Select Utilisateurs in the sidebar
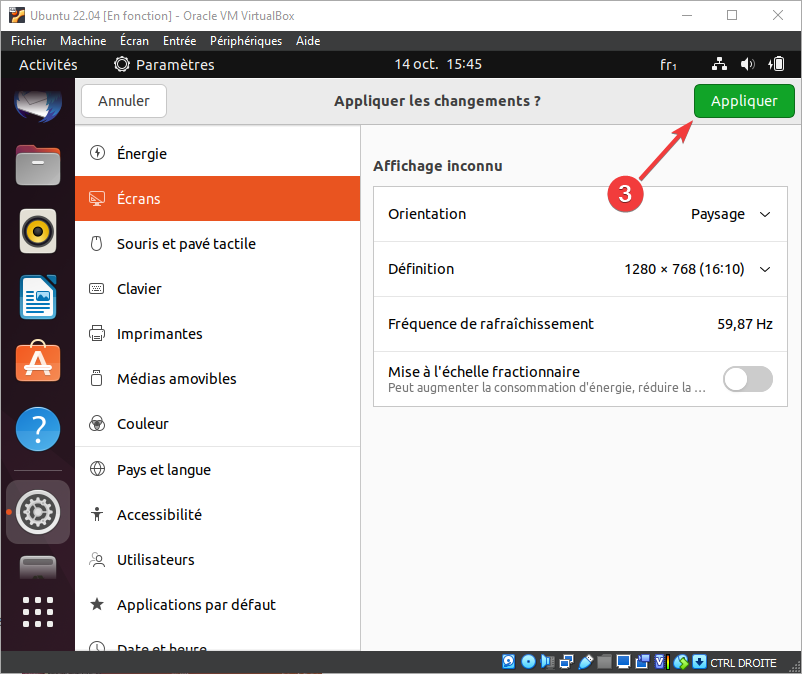Screen dimensions: 802x674 coord(217,559)
